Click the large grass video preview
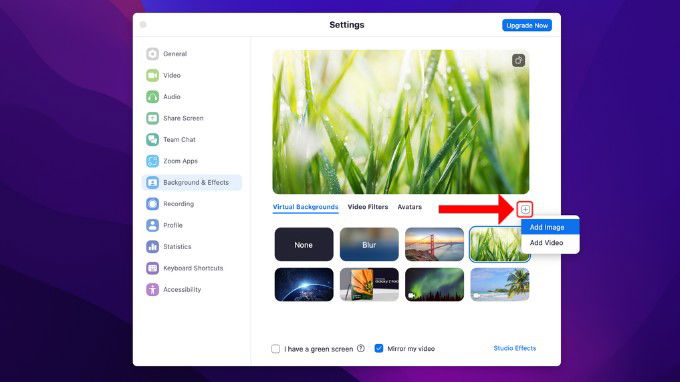Viewport: 680px width, 382px height. coord(401,122)
